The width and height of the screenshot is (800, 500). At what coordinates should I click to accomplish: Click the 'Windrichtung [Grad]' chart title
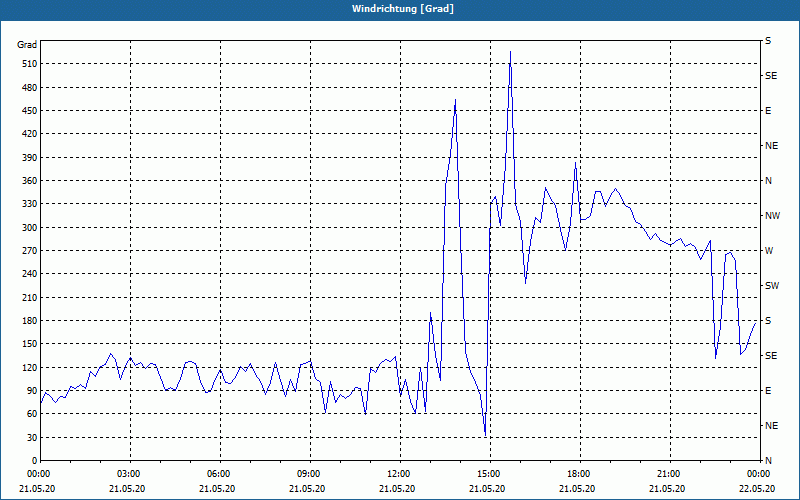pos(403,9)
